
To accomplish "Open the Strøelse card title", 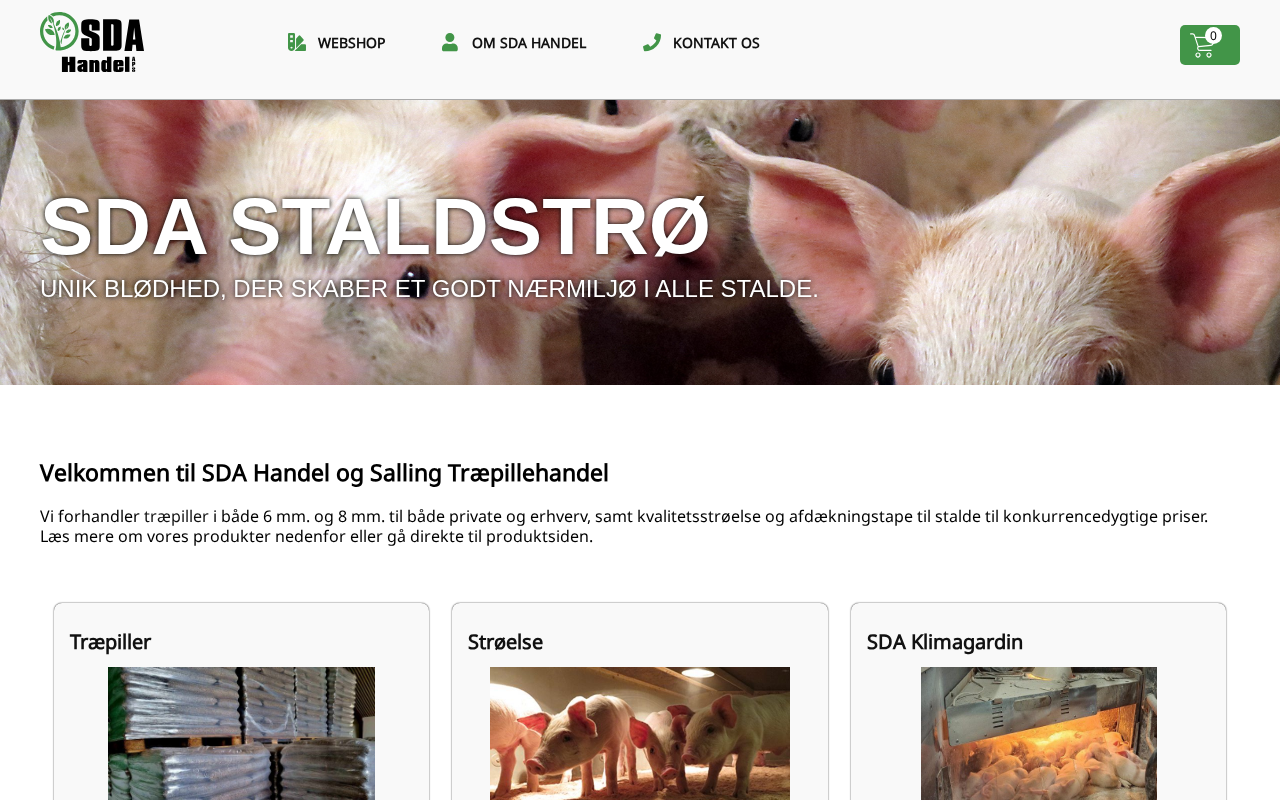I will pyautogui.click(x=505, y=642).
